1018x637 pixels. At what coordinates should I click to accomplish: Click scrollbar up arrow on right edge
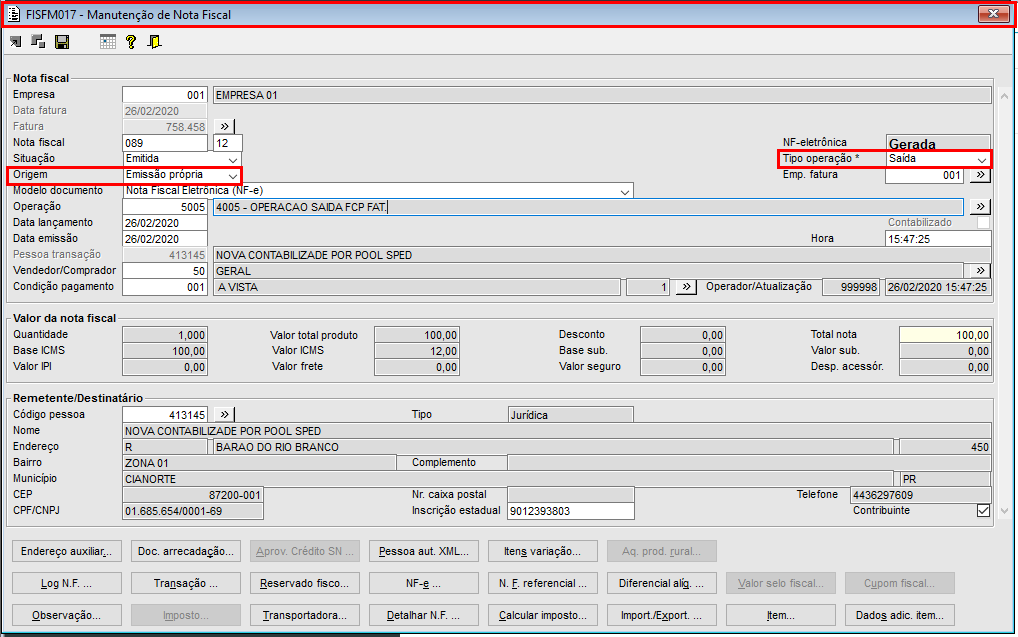(1004, 96)
